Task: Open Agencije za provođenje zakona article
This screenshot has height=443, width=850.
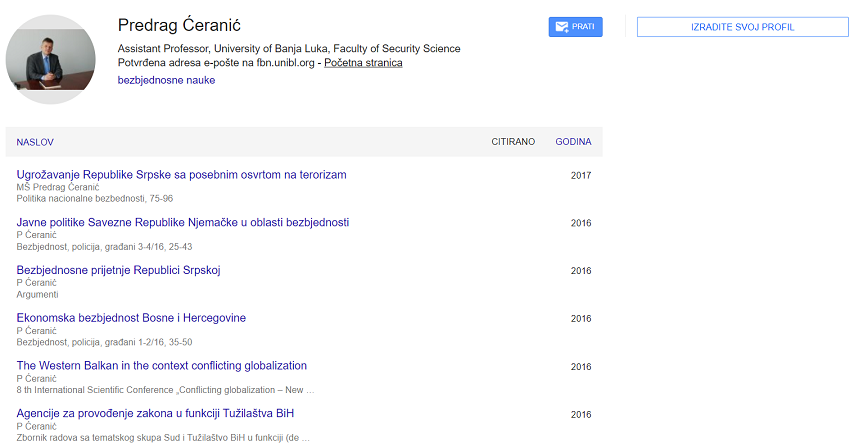Action: tap(155, 413)
